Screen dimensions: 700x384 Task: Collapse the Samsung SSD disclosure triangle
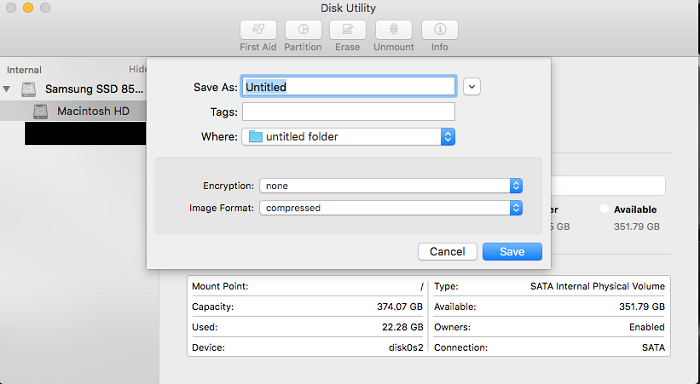point(7,89)
